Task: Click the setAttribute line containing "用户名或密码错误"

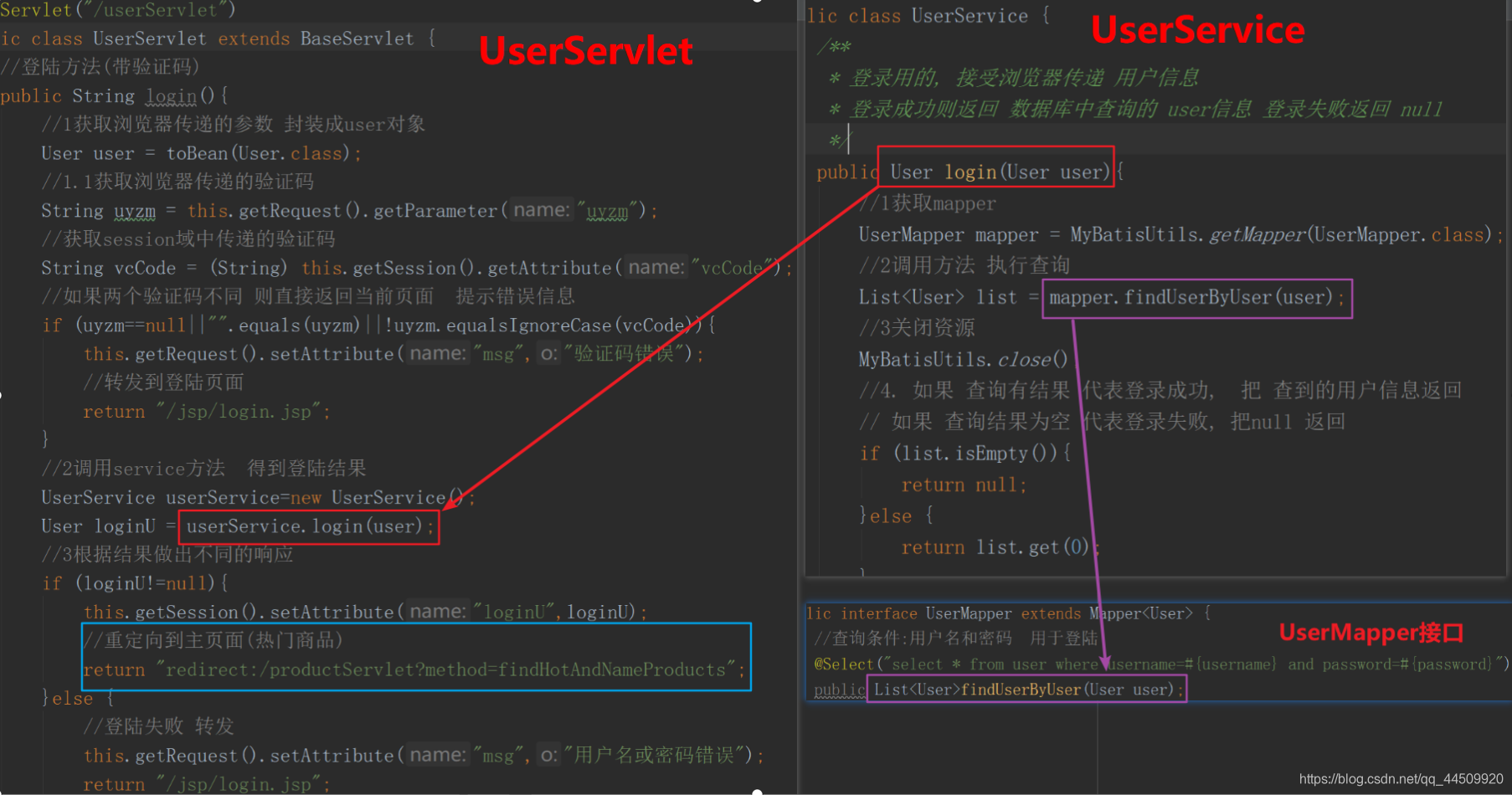Action: pos(424,755)
